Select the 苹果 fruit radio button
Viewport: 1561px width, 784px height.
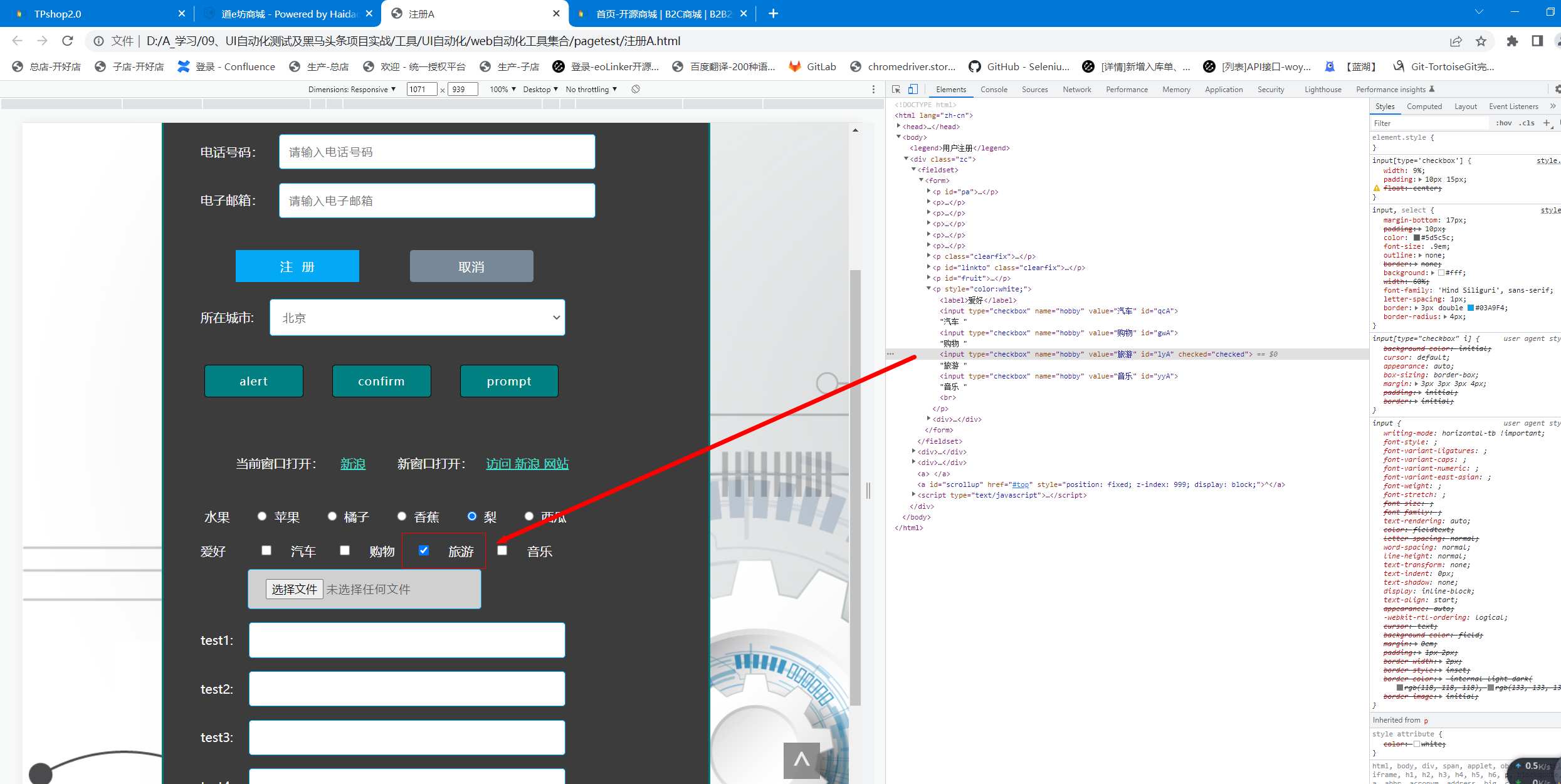click(x=262, y=516)
